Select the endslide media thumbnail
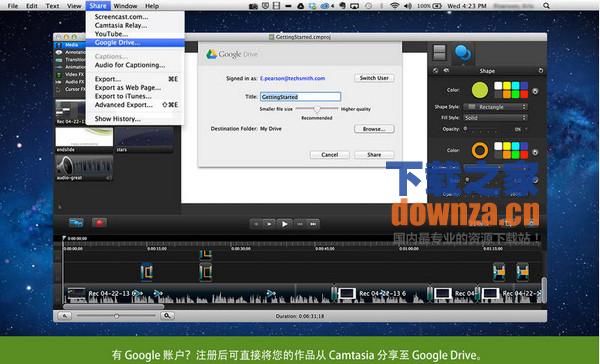 tap(84, 140)
